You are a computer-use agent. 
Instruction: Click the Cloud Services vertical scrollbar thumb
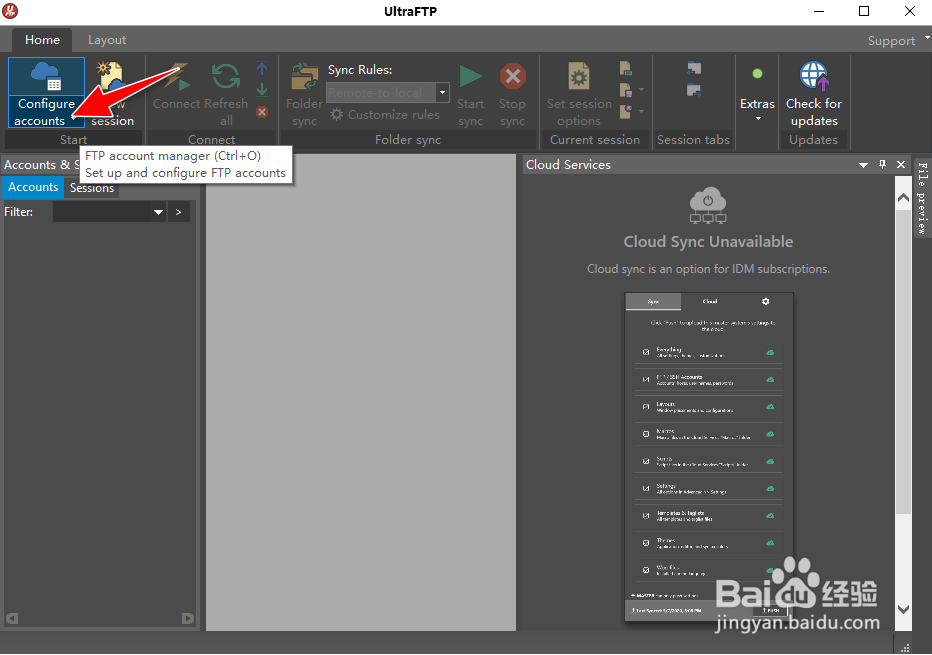903,361
